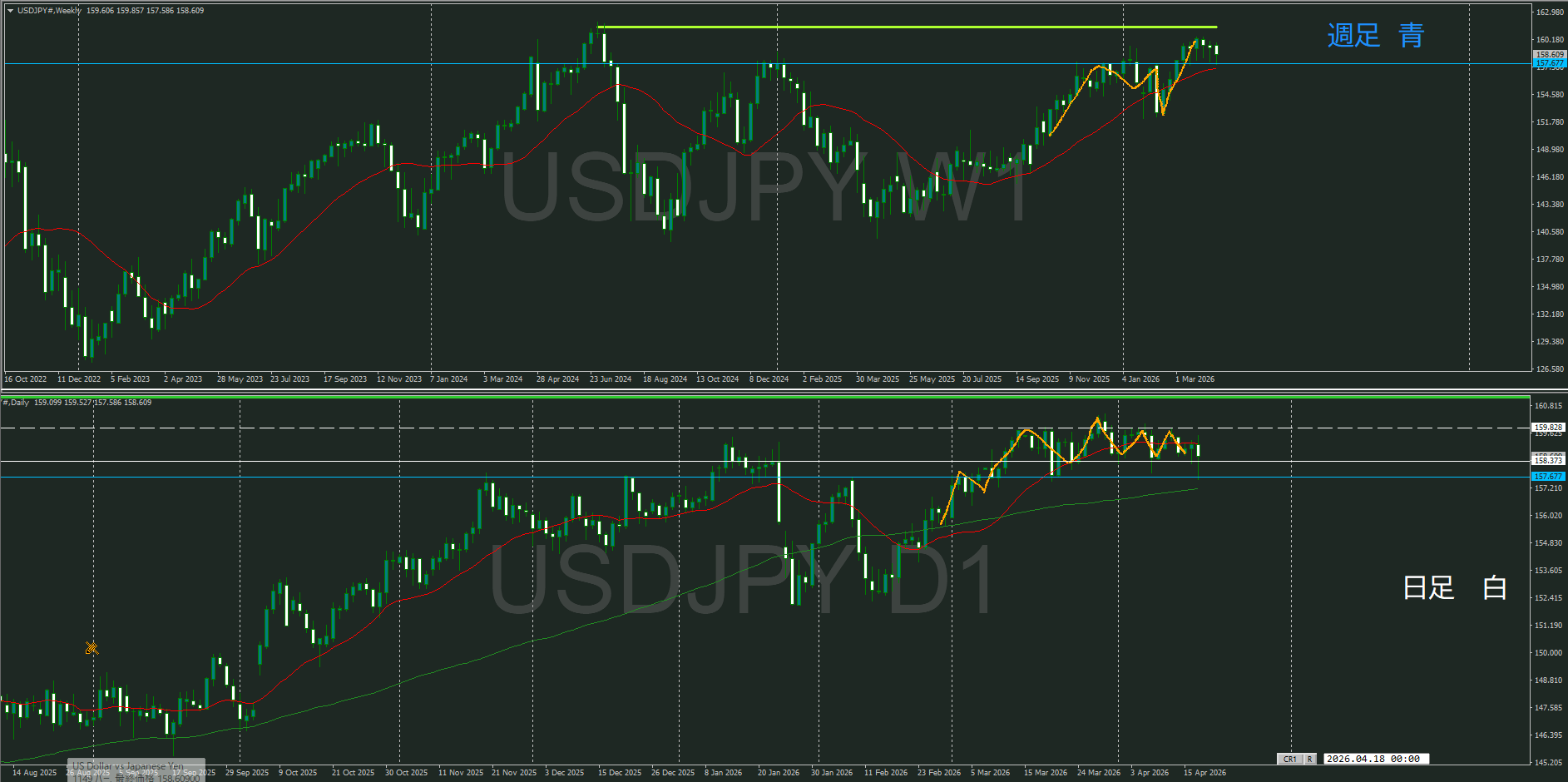Open the USDJPY#,Weekly chart dropdown arrow
Viewport: 1568px width, 782px height.
point(10,11)
